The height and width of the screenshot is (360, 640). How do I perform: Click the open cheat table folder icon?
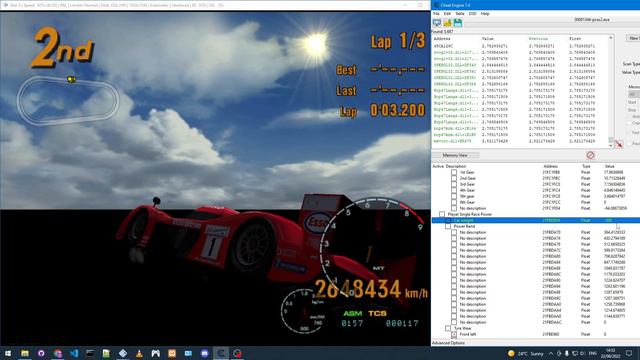pyautogui.click(x=447, y=23)
